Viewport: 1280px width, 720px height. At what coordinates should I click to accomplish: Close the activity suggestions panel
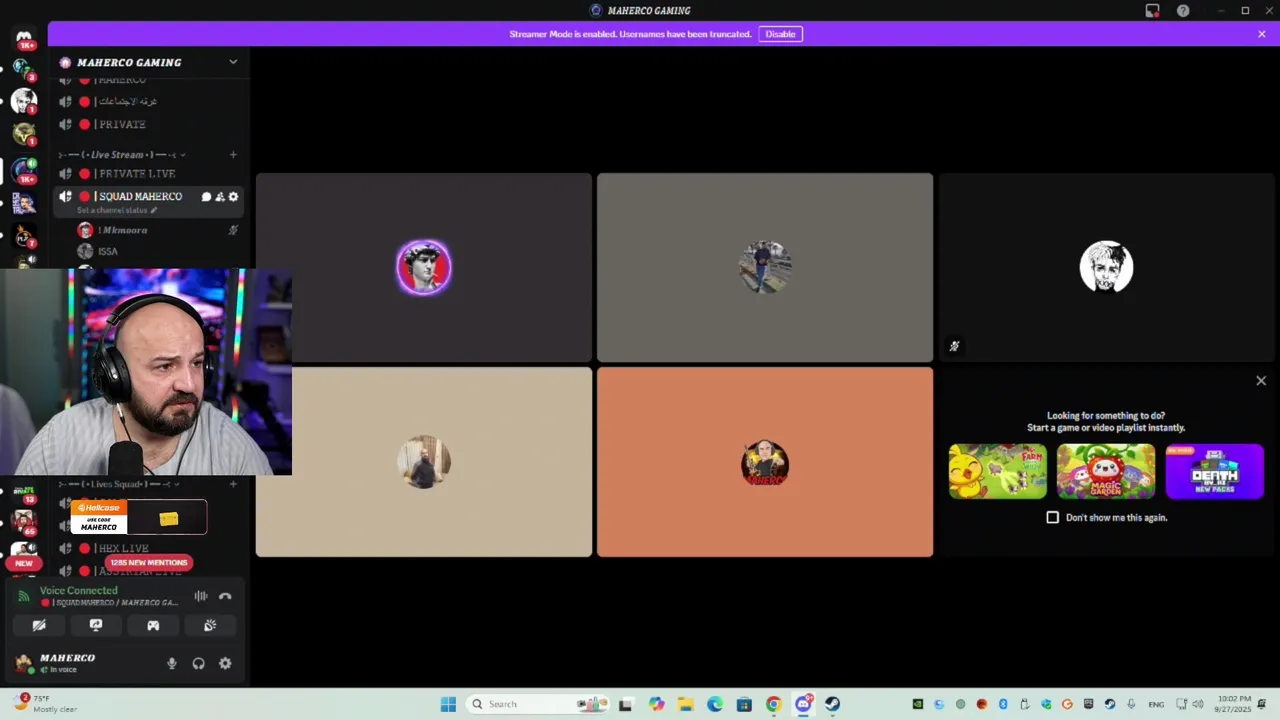tap(1261, 381)
